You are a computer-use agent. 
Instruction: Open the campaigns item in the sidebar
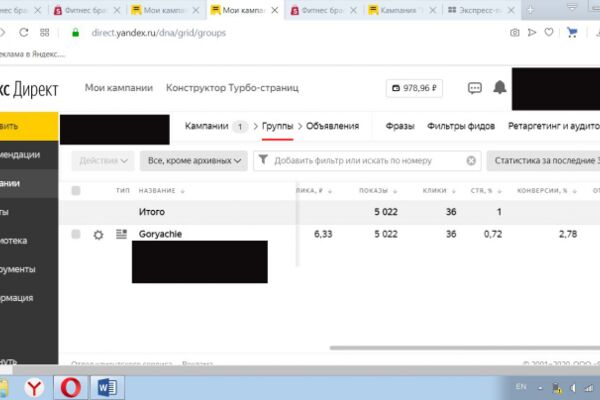(29, 183)
